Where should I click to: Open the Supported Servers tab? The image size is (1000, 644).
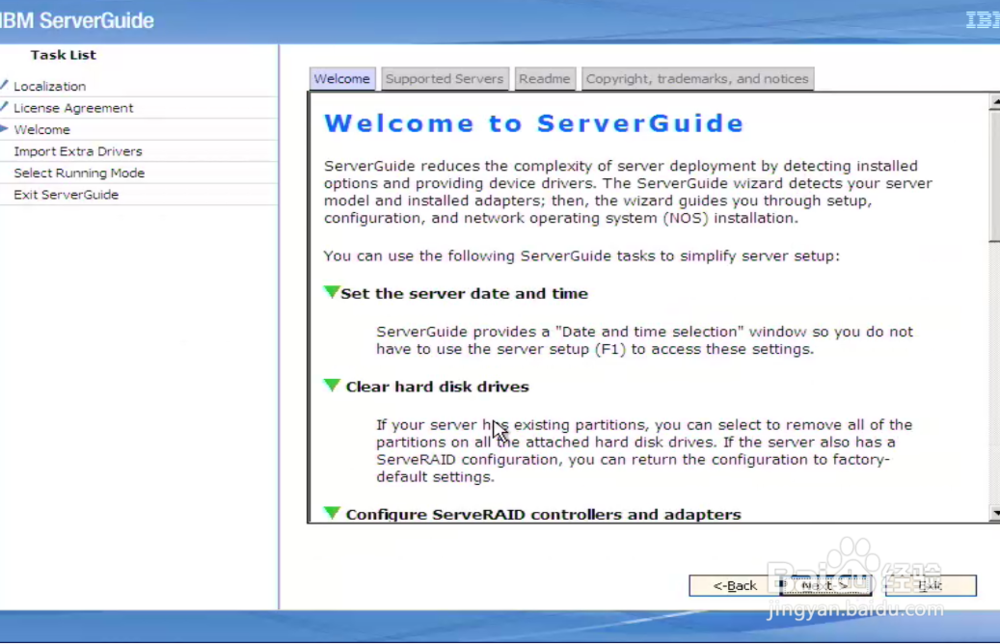(445, 79)
